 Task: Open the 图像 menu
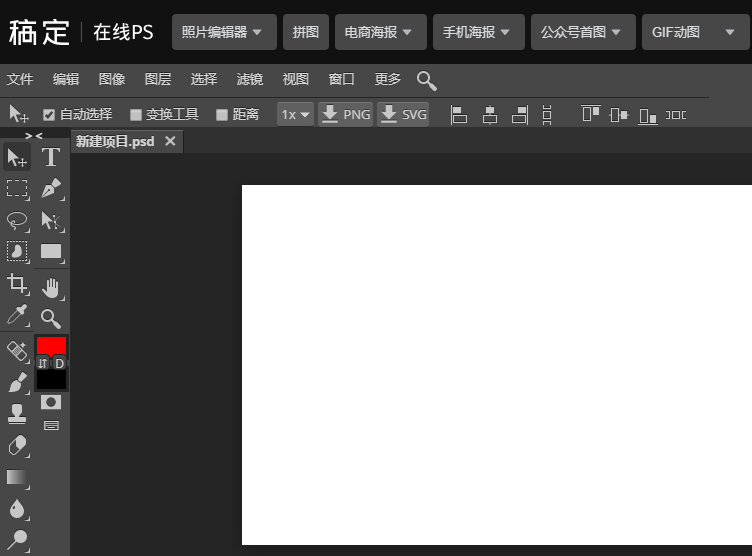(x=112, y=79)
